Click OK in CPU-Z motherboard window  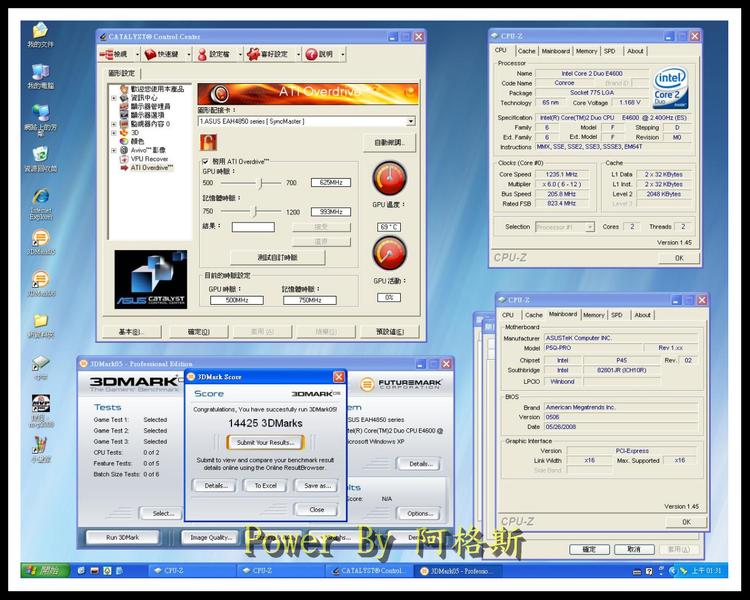coord(686,522)
